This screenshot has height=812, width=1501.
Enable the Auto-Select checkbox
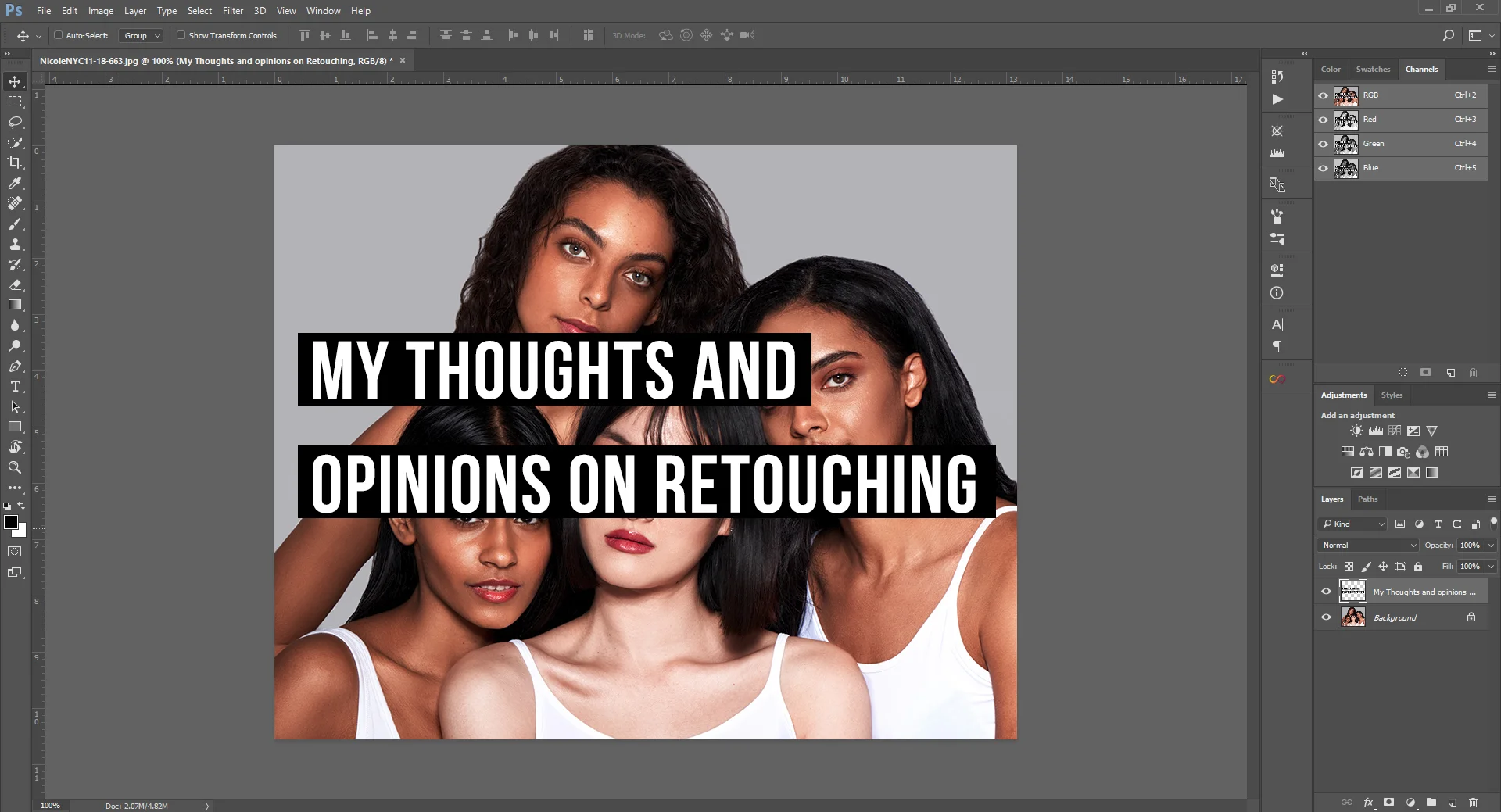58,35
